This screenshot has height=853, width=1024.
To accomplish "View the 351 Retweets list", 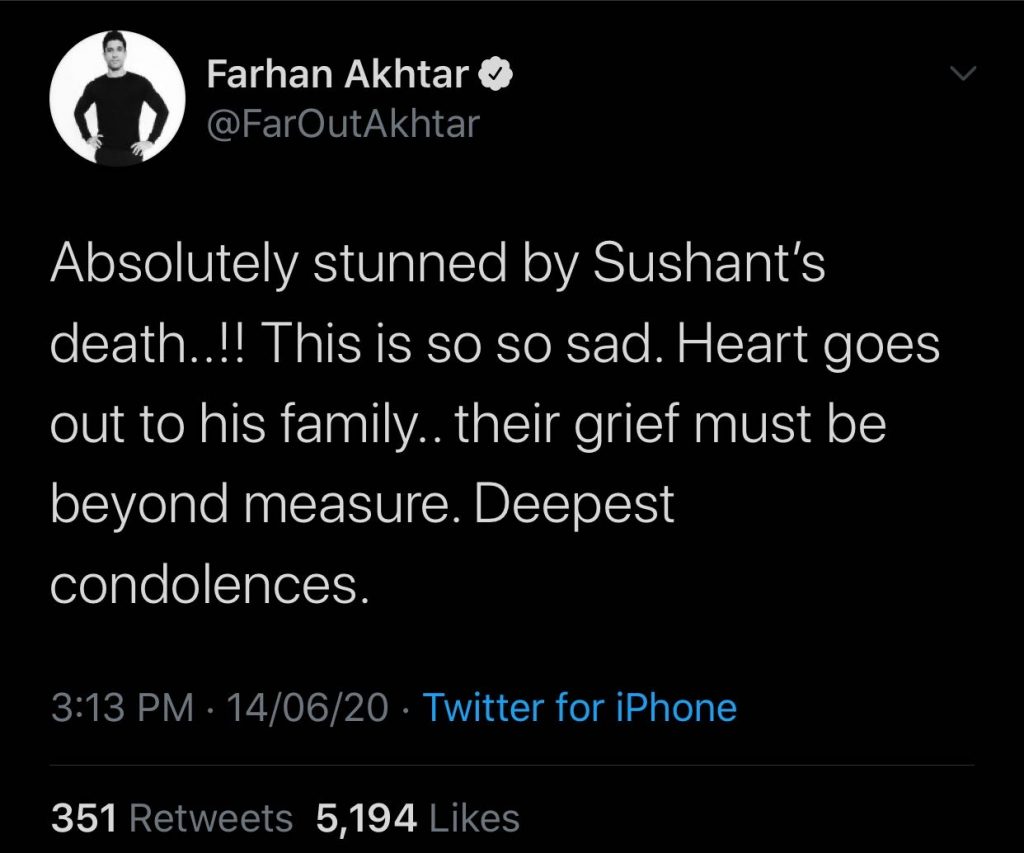I will coord(171,818).
